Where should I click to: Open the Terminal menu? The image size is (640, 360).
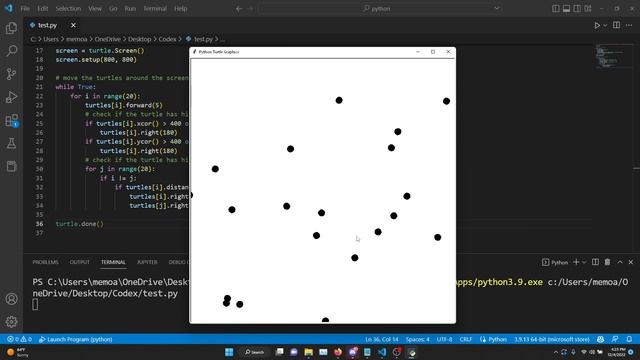click(x=155, y=9)
